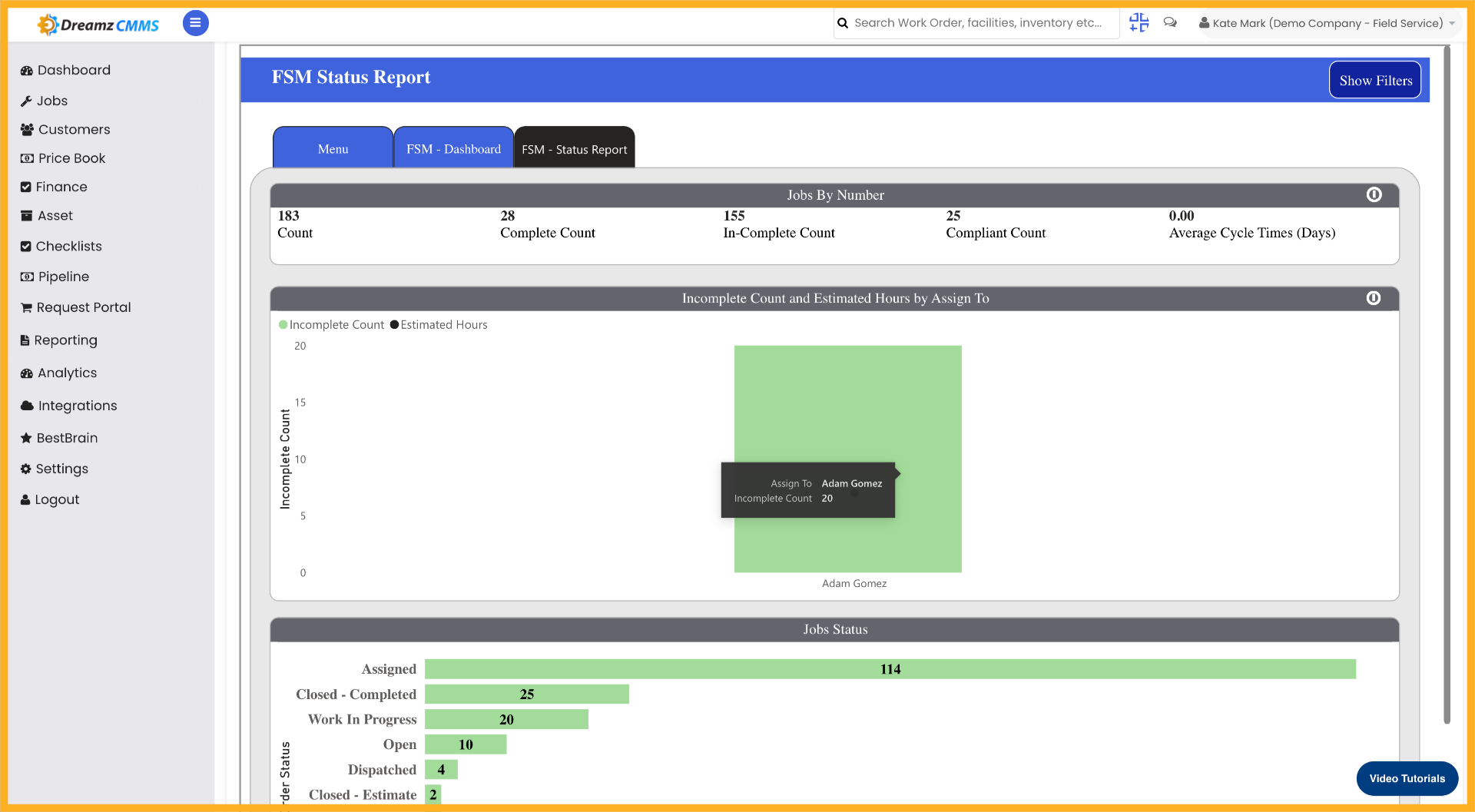Open Video Tutorials
This screenshot has height=812, width=1475.
[x=1407, y=778]
